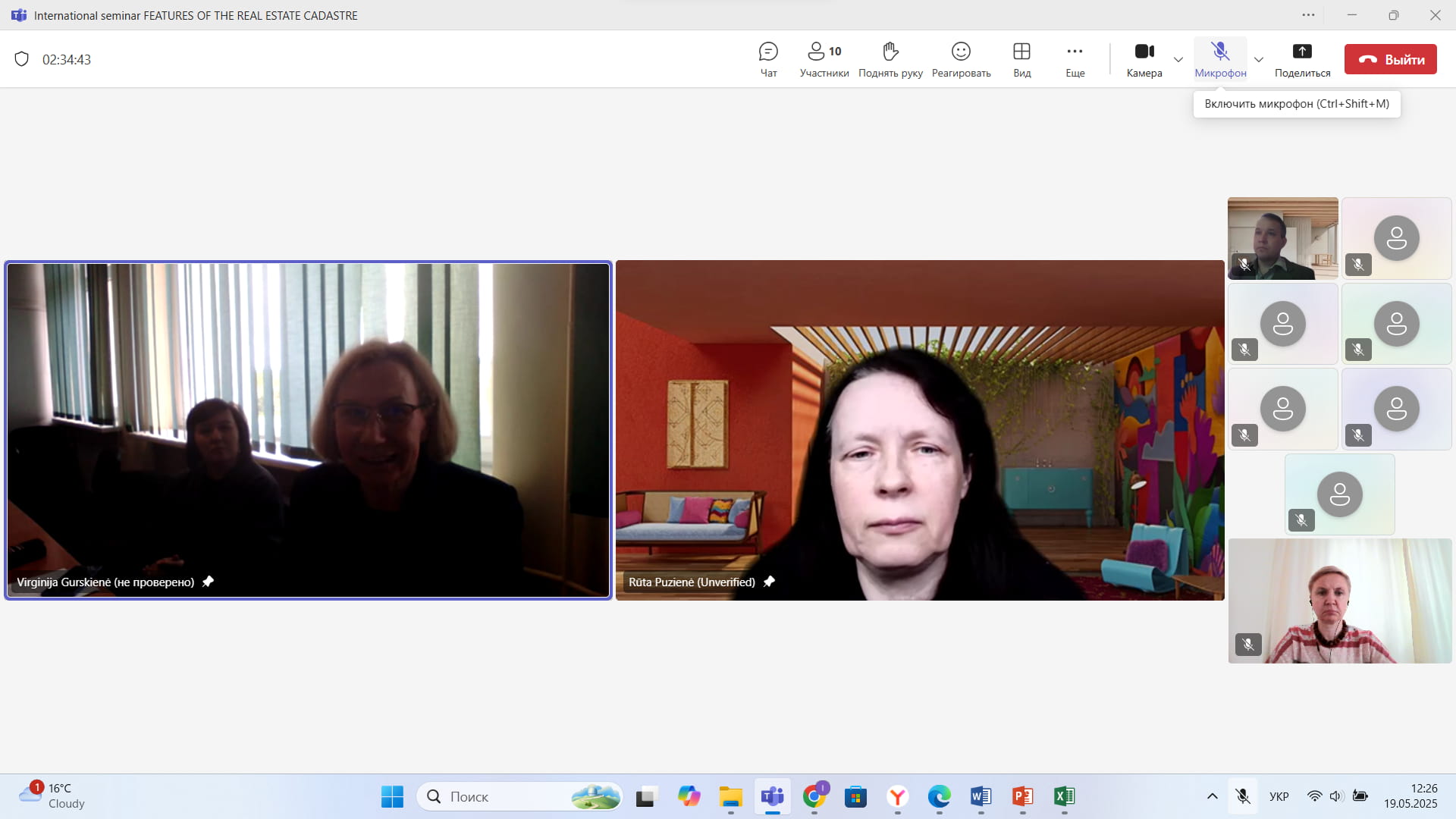Show hidden tray icons chevron
Screen dimensions: 1456x819
(1212, 796)
